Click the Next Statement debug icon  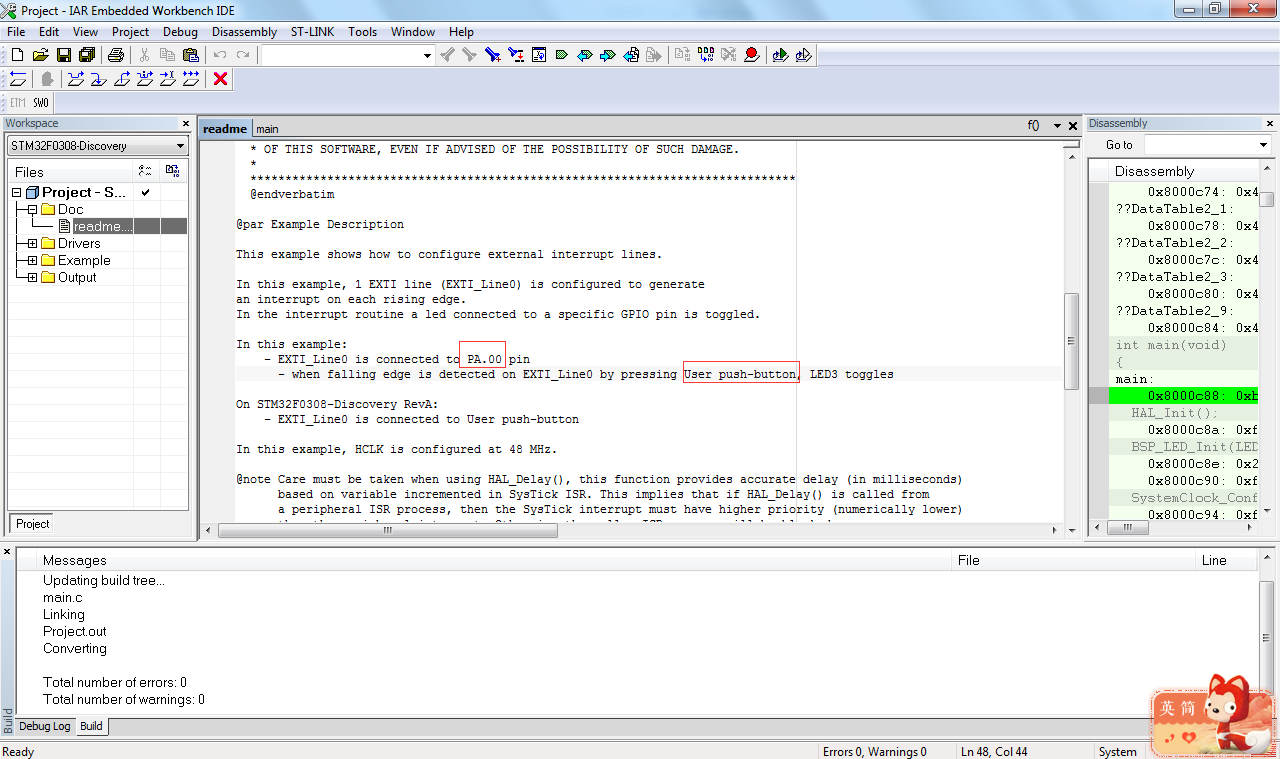145,79
